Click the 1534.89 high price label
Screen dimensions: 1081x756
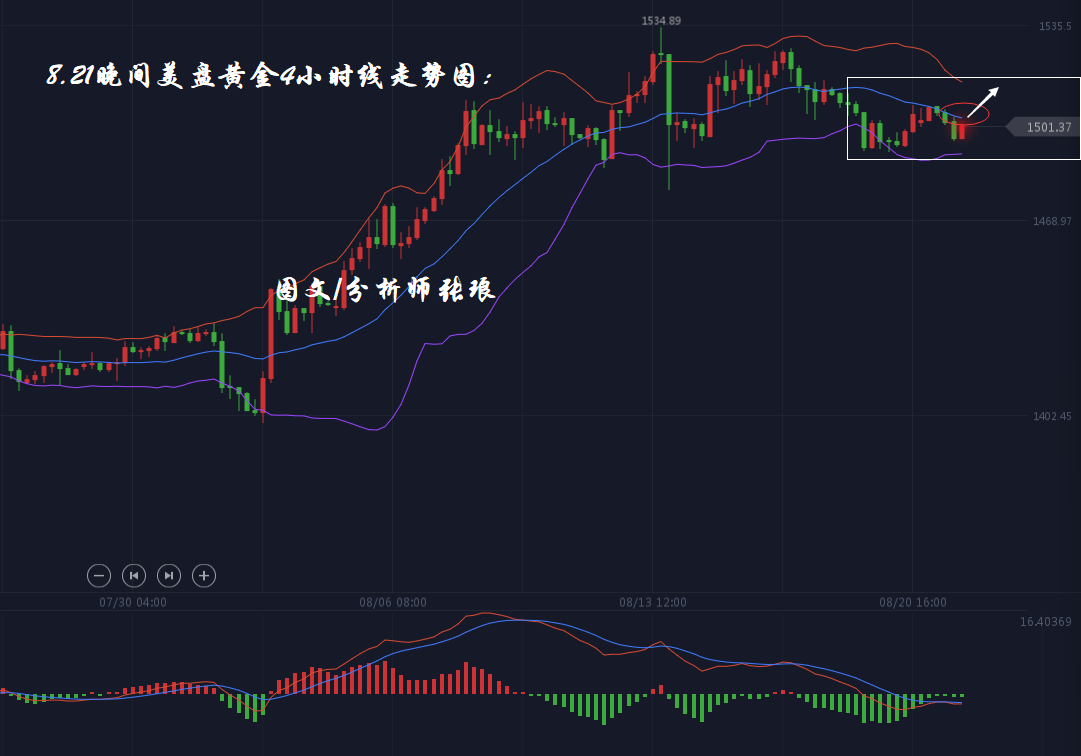pos(661,21)
